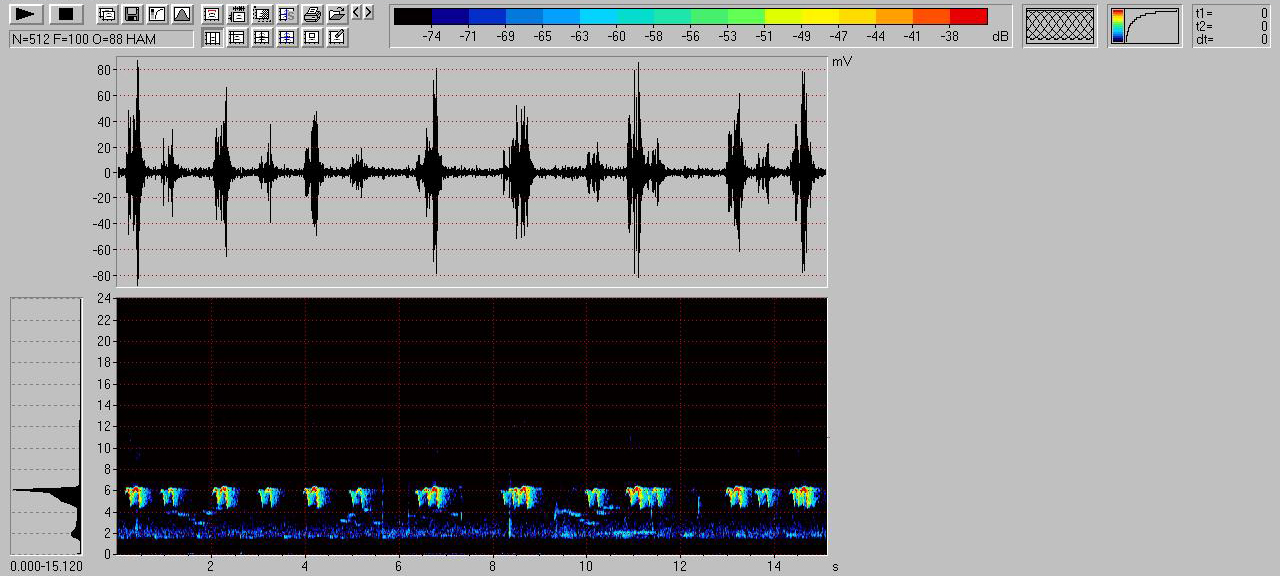Click the right arrow scroll button
This screenshot has height=576, width=1280.
click(x=368, y=12)
